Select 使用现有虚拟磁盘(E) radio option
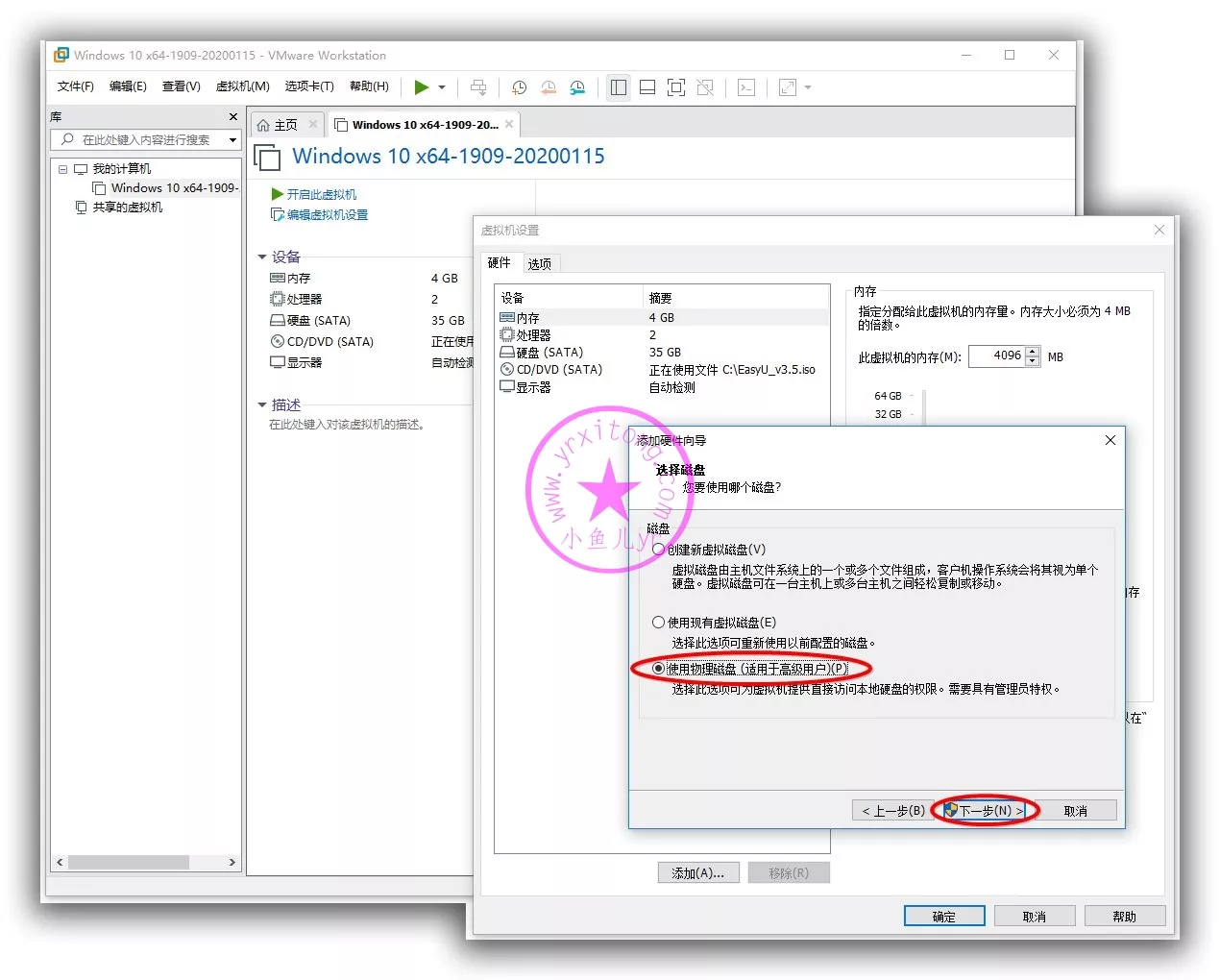This screenshot has width=1220, height=980. coord(659,623)
